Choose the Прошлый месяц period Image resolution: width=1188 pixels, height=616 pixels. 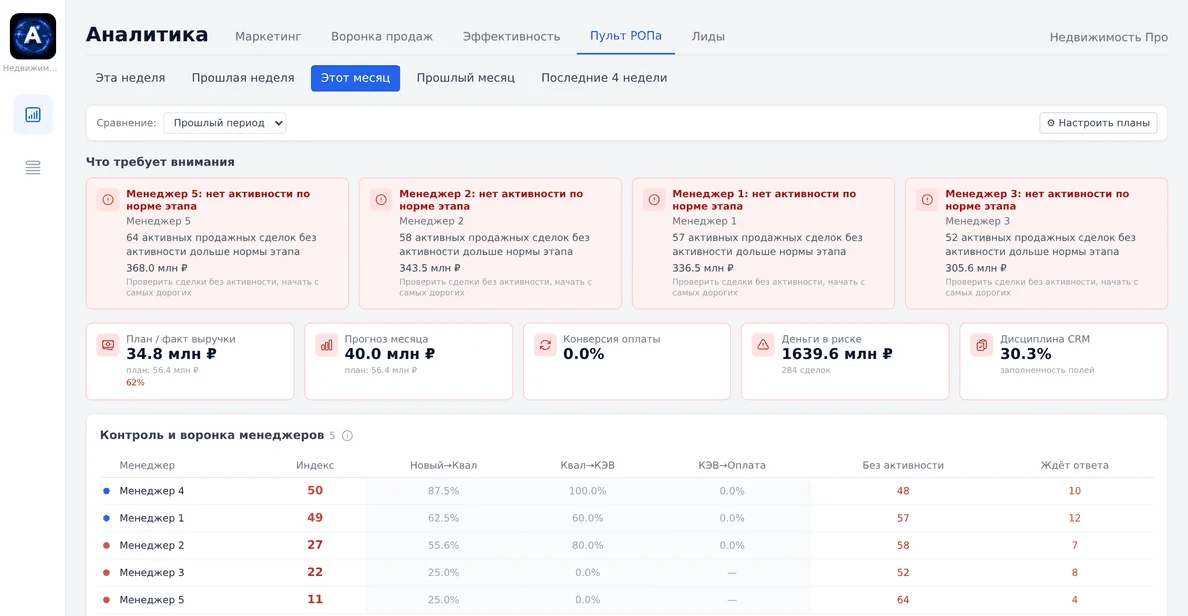[466, 78]
